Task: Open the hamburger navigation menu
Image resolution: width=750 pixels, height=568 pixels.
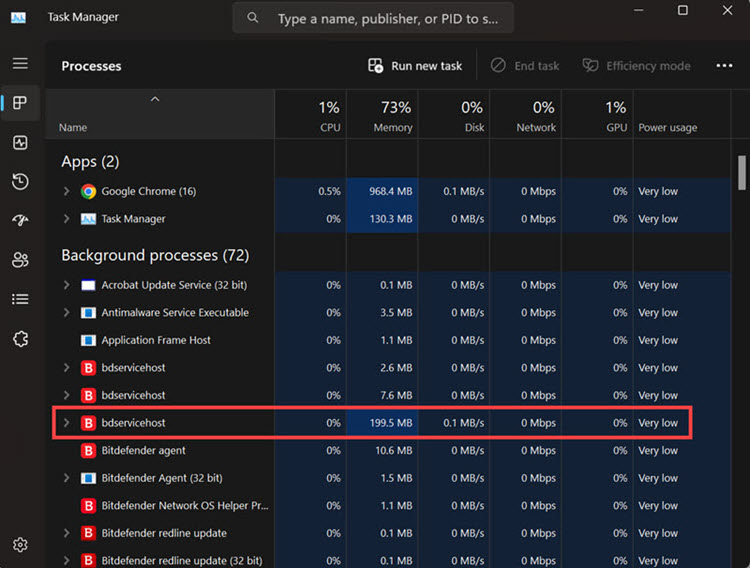Action: [20, 63]
